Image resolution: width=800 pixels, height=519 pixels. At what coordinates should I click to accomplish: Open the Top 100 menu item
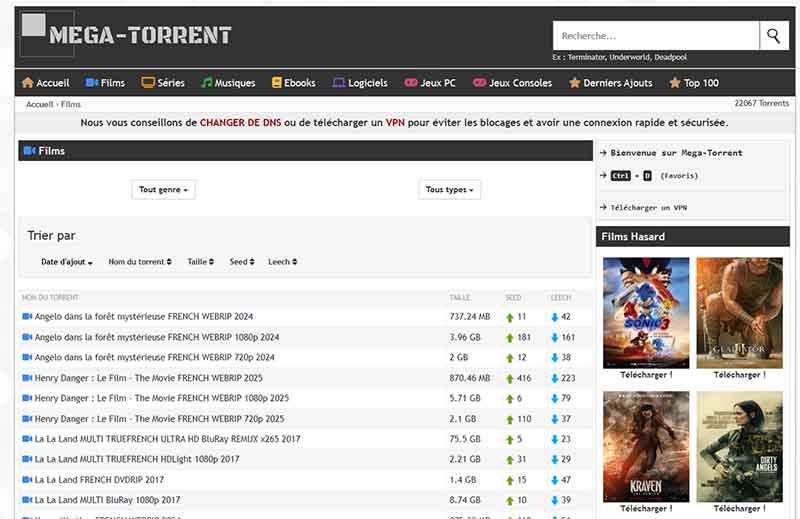tap(694, 83)
